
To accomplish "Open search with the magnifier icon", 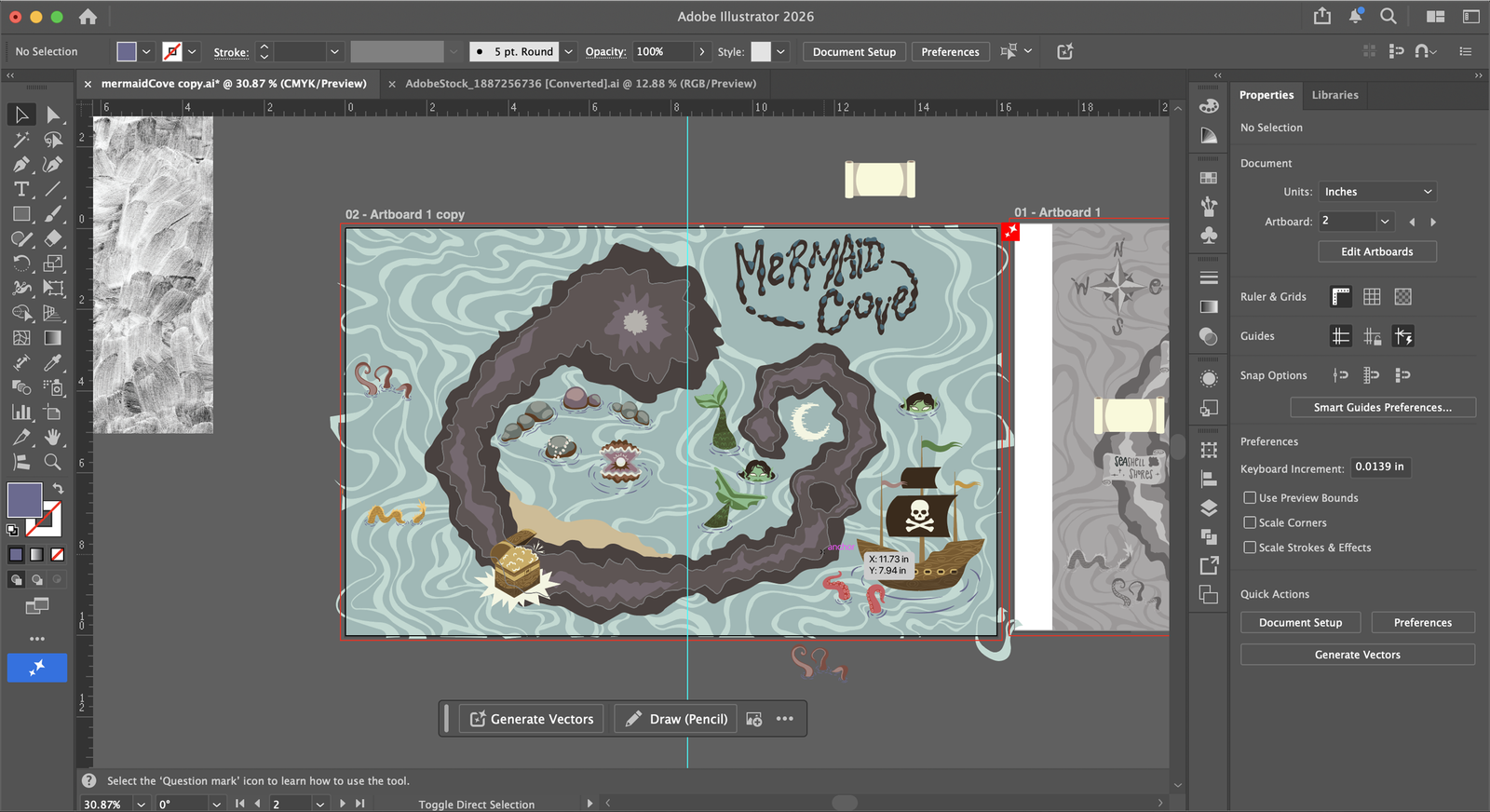I will [x=1388, y=16].
